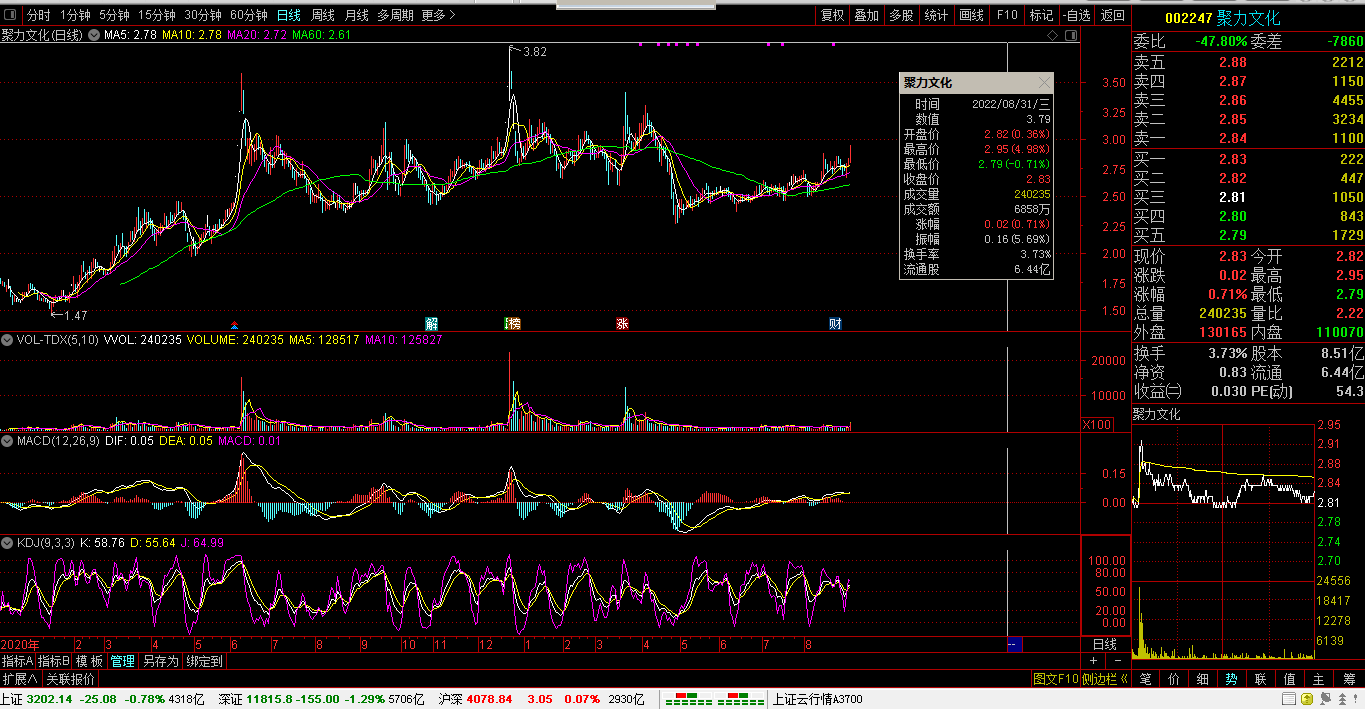Click the 榜 marker icon on chart
Viewport: 1365px width, 709px height.
click(x=513, y=323)
